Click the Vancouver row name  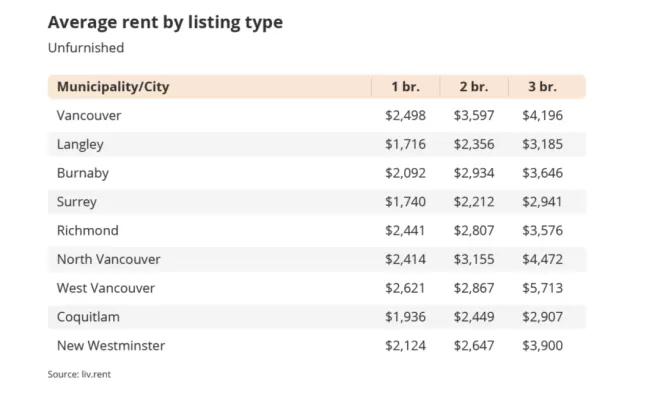click(x=89, y=115)
